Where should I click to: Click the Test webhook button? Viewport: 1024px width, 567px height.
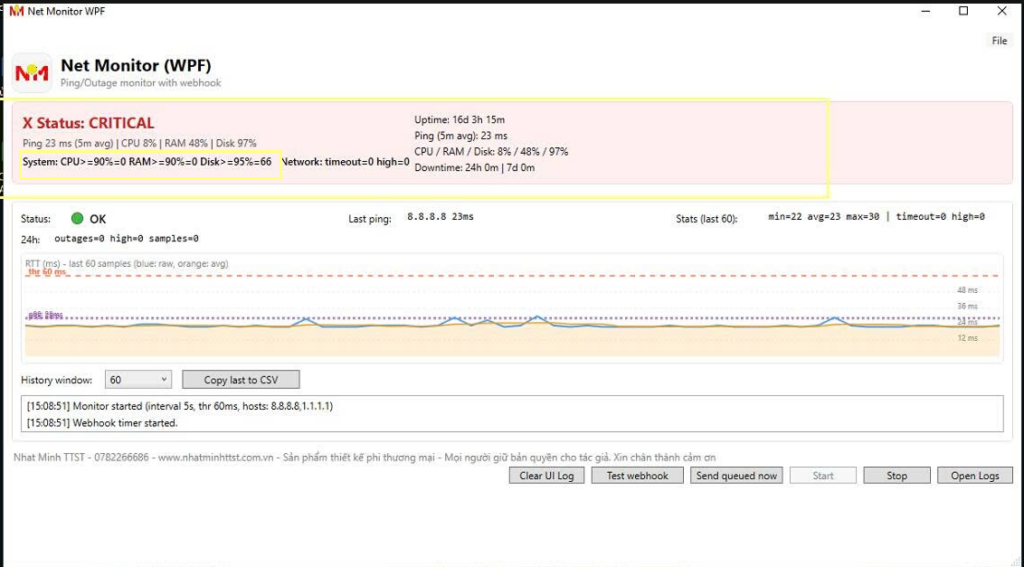point(637,476)
